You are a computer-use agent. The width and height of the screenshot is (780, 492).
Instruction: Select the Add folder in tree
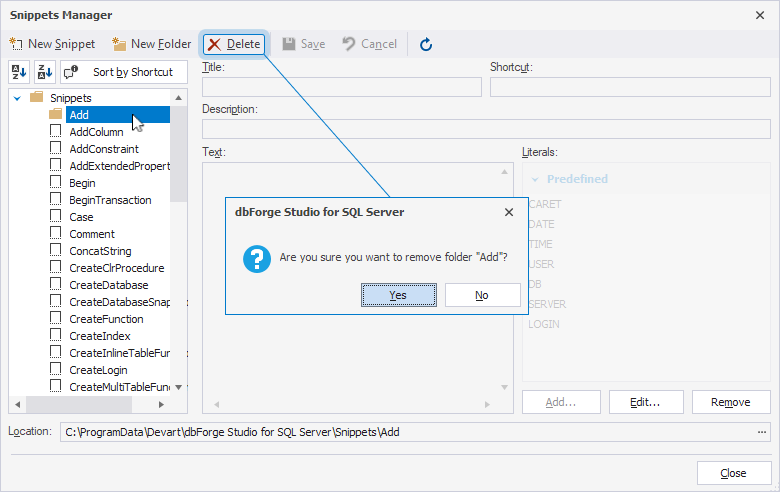(118, 115)
